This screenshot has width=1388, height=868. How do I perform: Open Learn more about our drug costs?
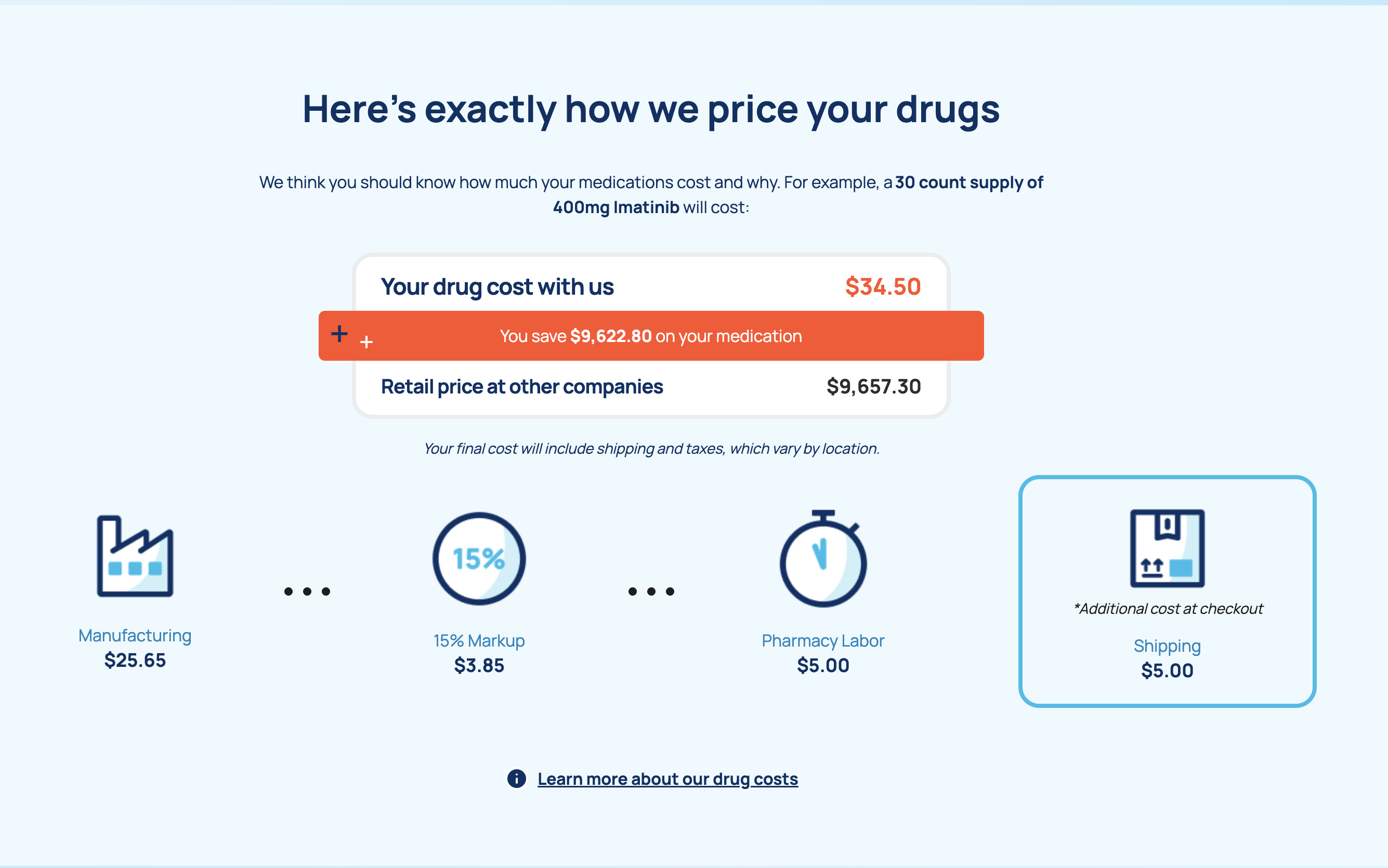[667, 779]
